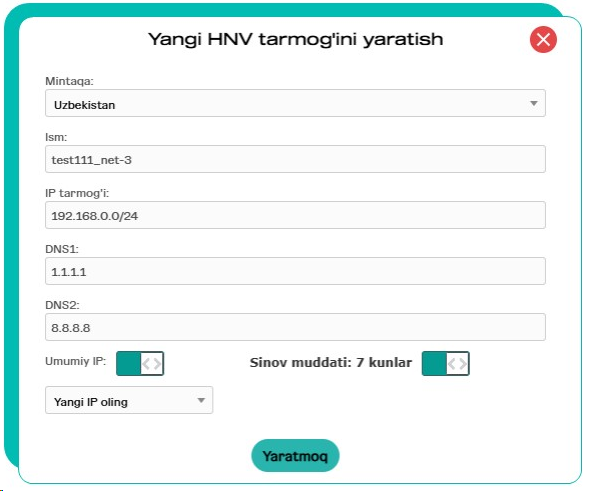Click the Mintaqa label
The image size is (589, 491).
click(69, 81)
